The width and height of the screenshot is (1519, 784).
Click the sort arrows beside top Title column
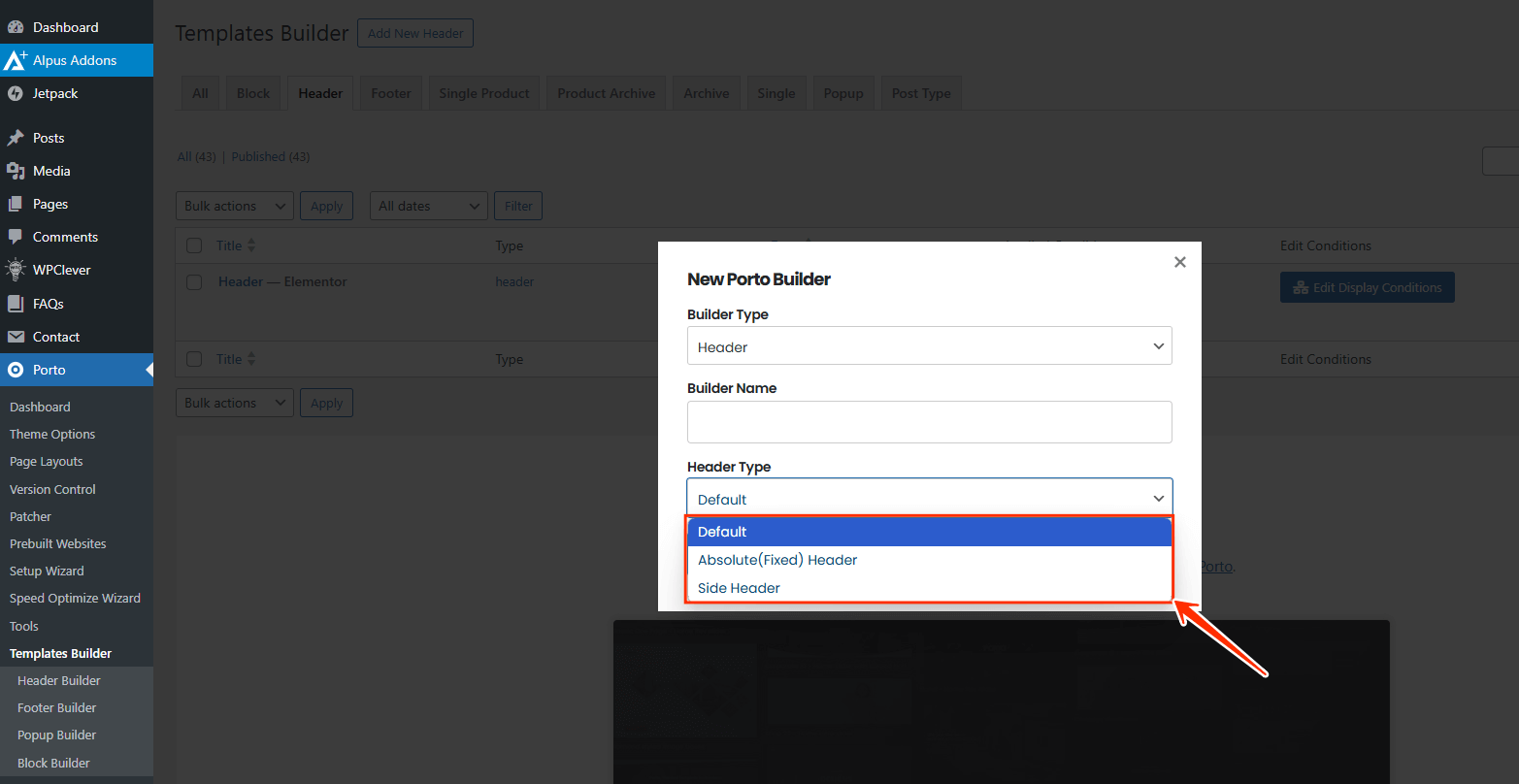[251, 245]
